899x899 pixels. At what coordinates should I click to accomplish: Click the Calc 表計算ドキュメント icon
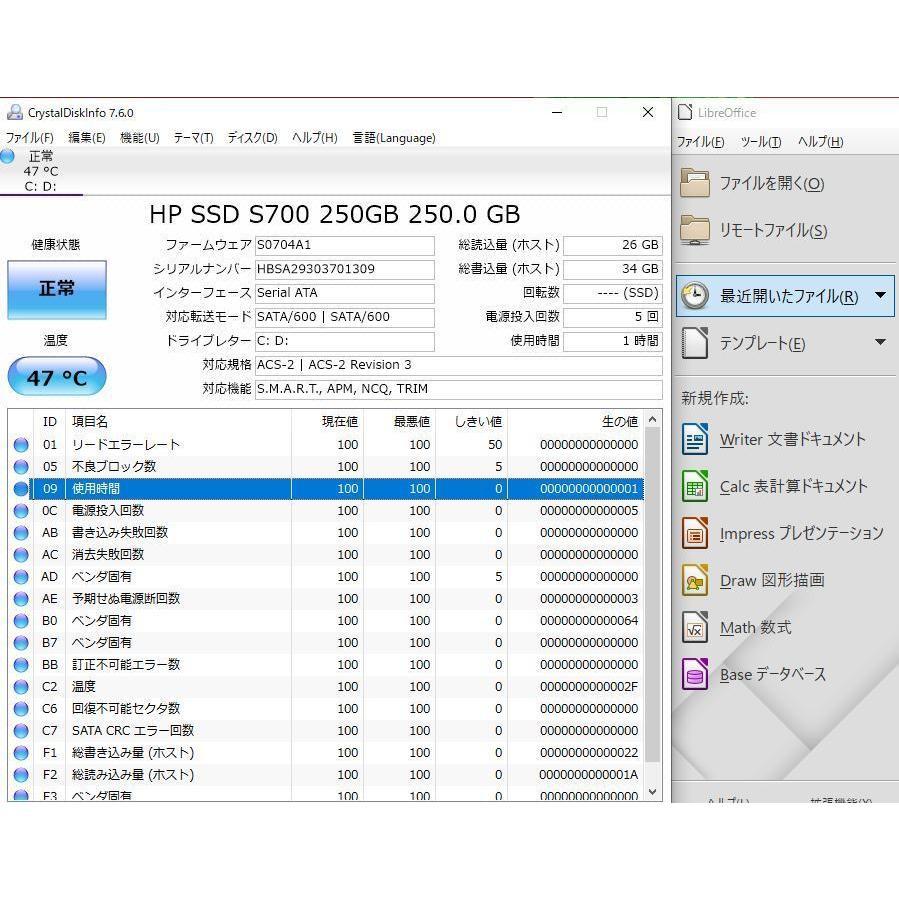(695, 486)
